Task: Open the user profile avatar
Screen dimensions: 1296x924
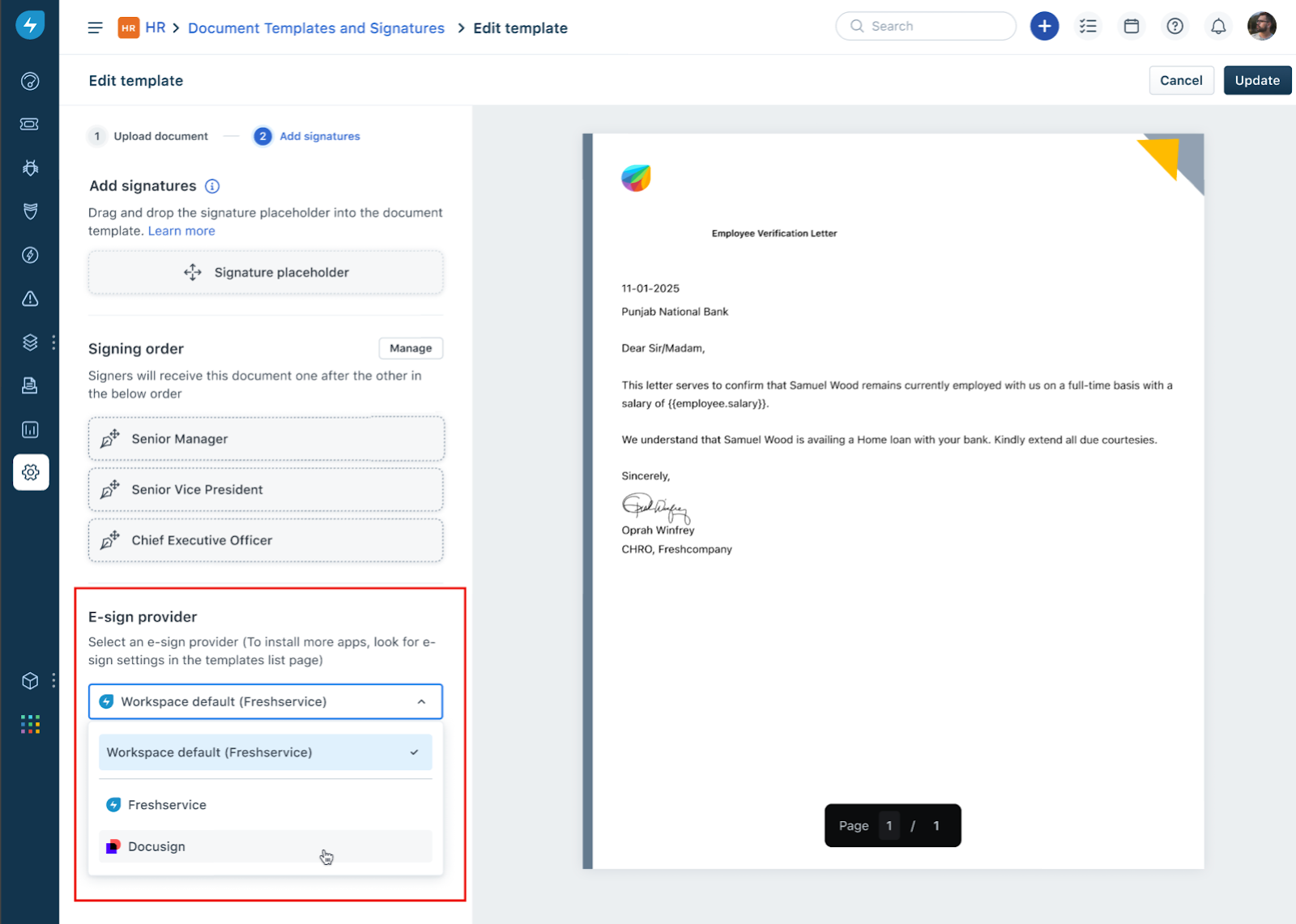Action: (1261, 26)
